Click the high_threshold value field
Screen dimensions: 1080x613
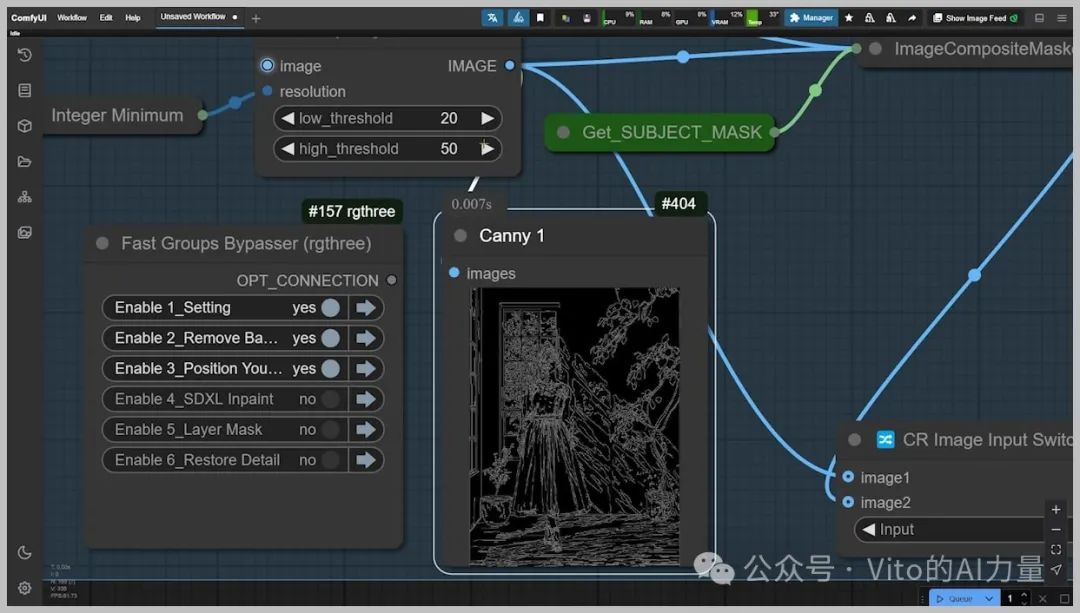coord(388,148)
